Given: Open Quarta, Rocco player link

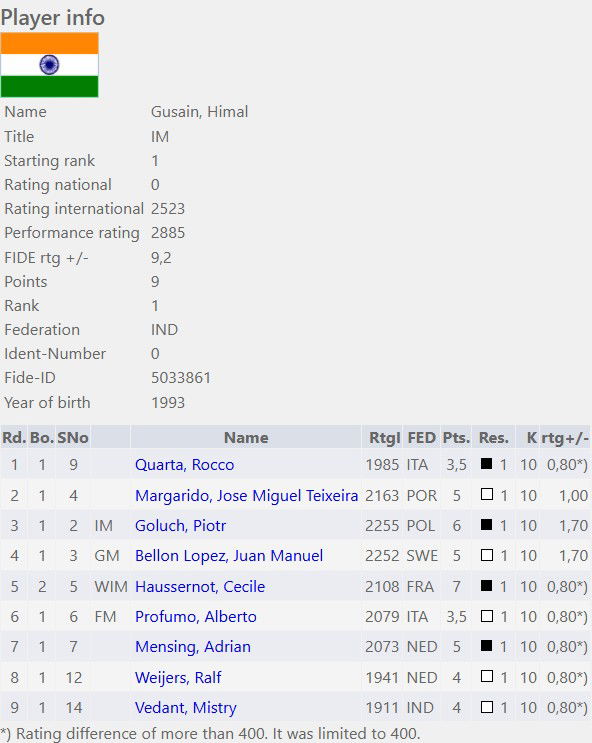Looking at the screenshot, I should pos(184,464).
